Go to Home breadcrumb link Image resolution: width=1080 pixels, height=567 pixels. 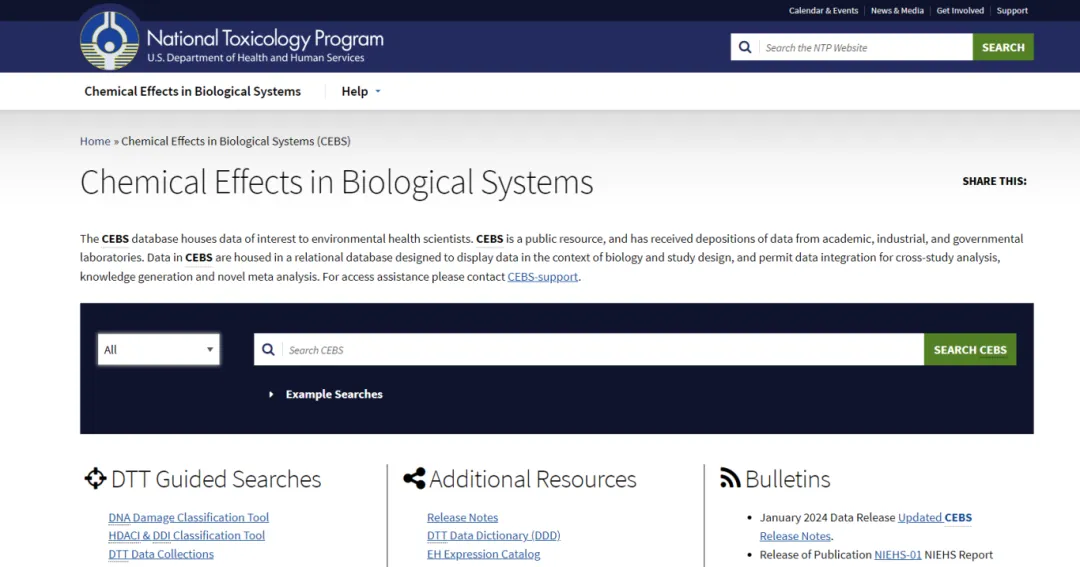pos(95,141)
